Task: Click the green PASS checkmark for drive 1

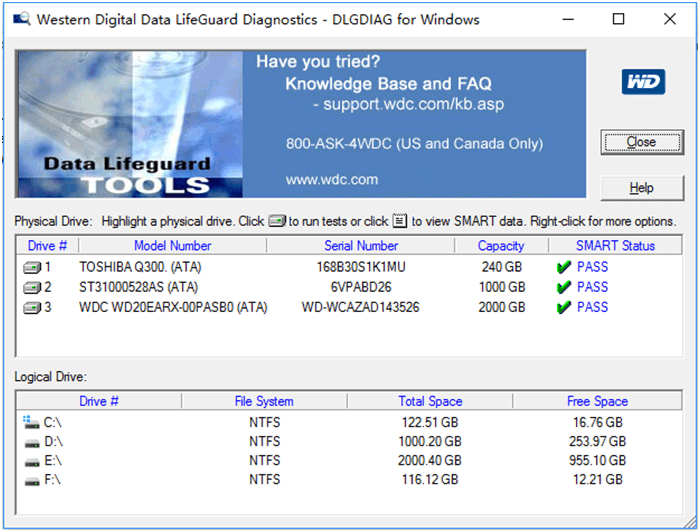Action: point(565,267)
